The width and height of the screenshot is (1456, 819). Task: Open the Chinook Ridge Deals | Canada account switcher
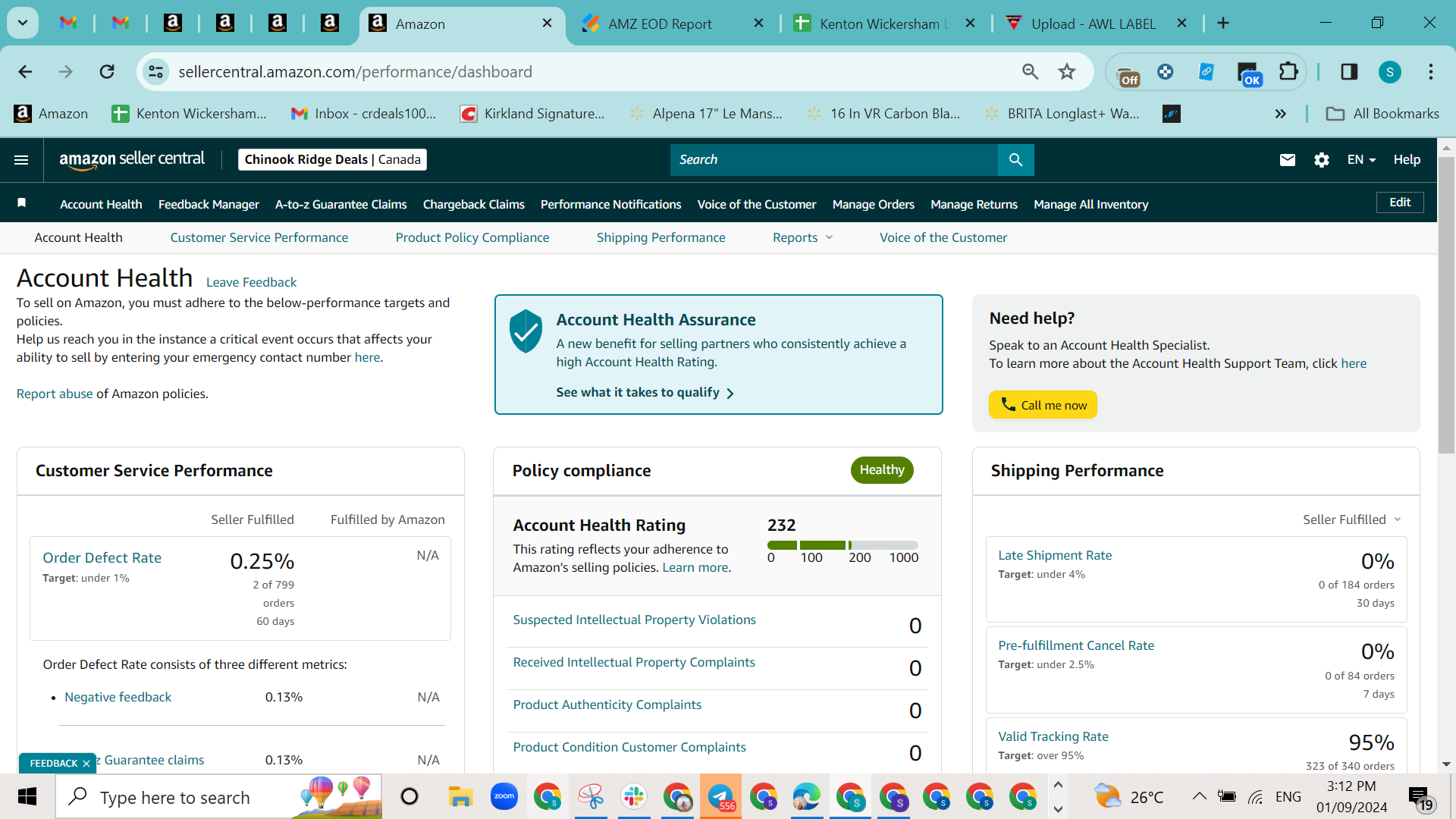pos(332,159)
